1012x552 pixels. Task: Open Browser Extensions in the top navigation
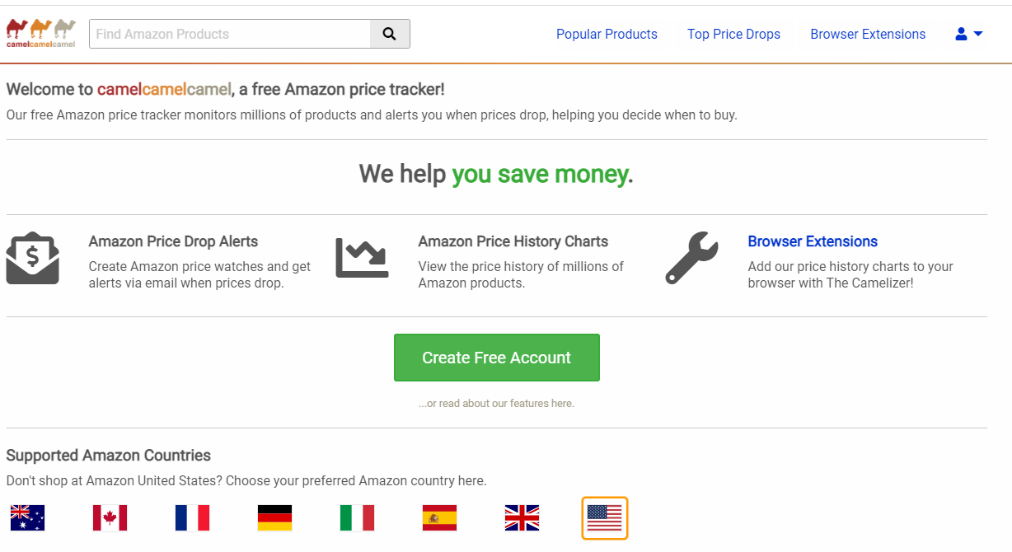pyautogui.click(x=868, y=34)
